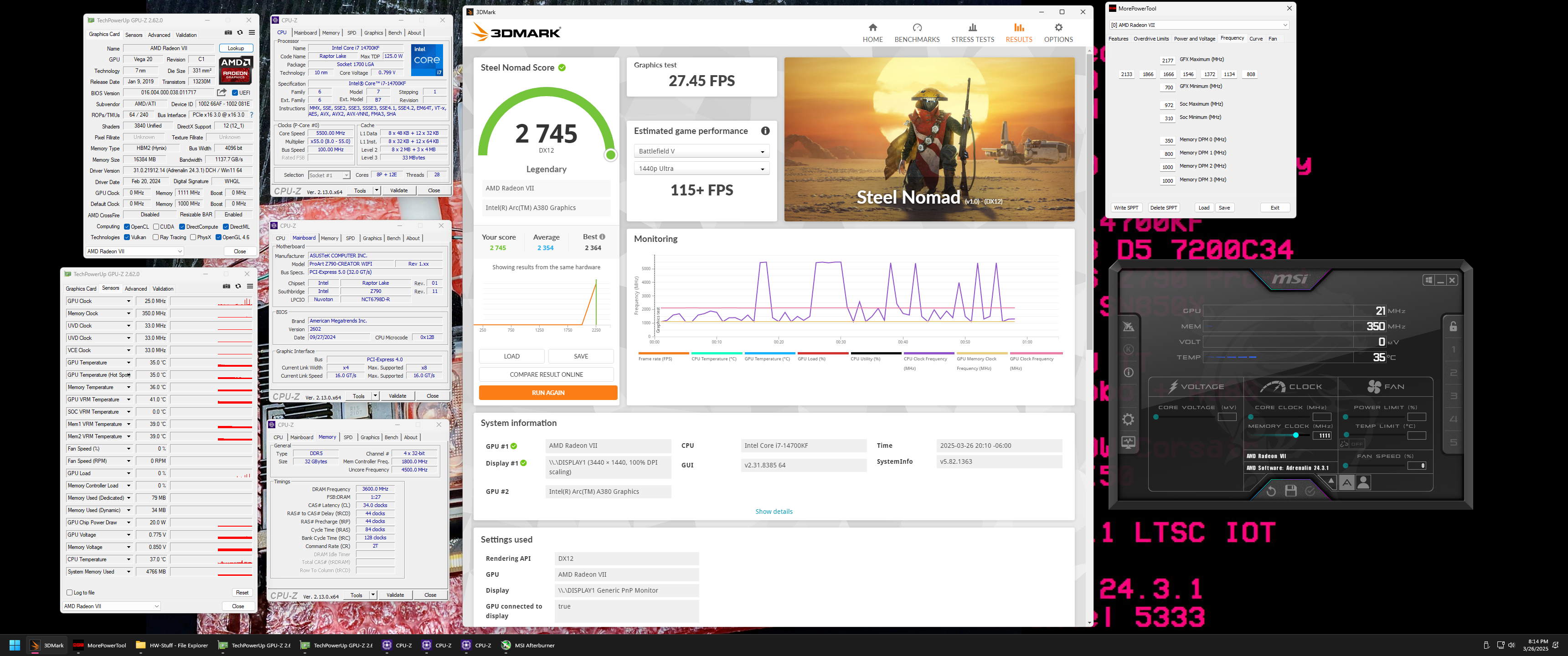Enable the CUDA checkbox
This screenshot has width=1568, height=656.
click(155, 226)
